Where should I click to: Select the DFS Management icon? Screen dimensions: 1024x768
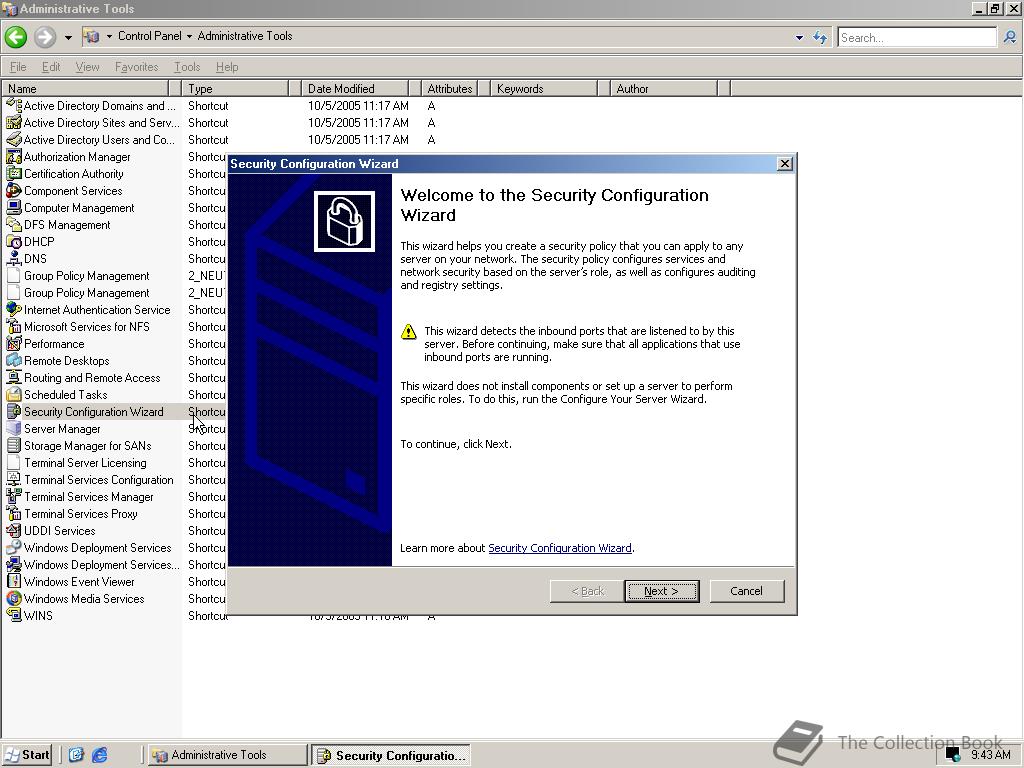14,224
